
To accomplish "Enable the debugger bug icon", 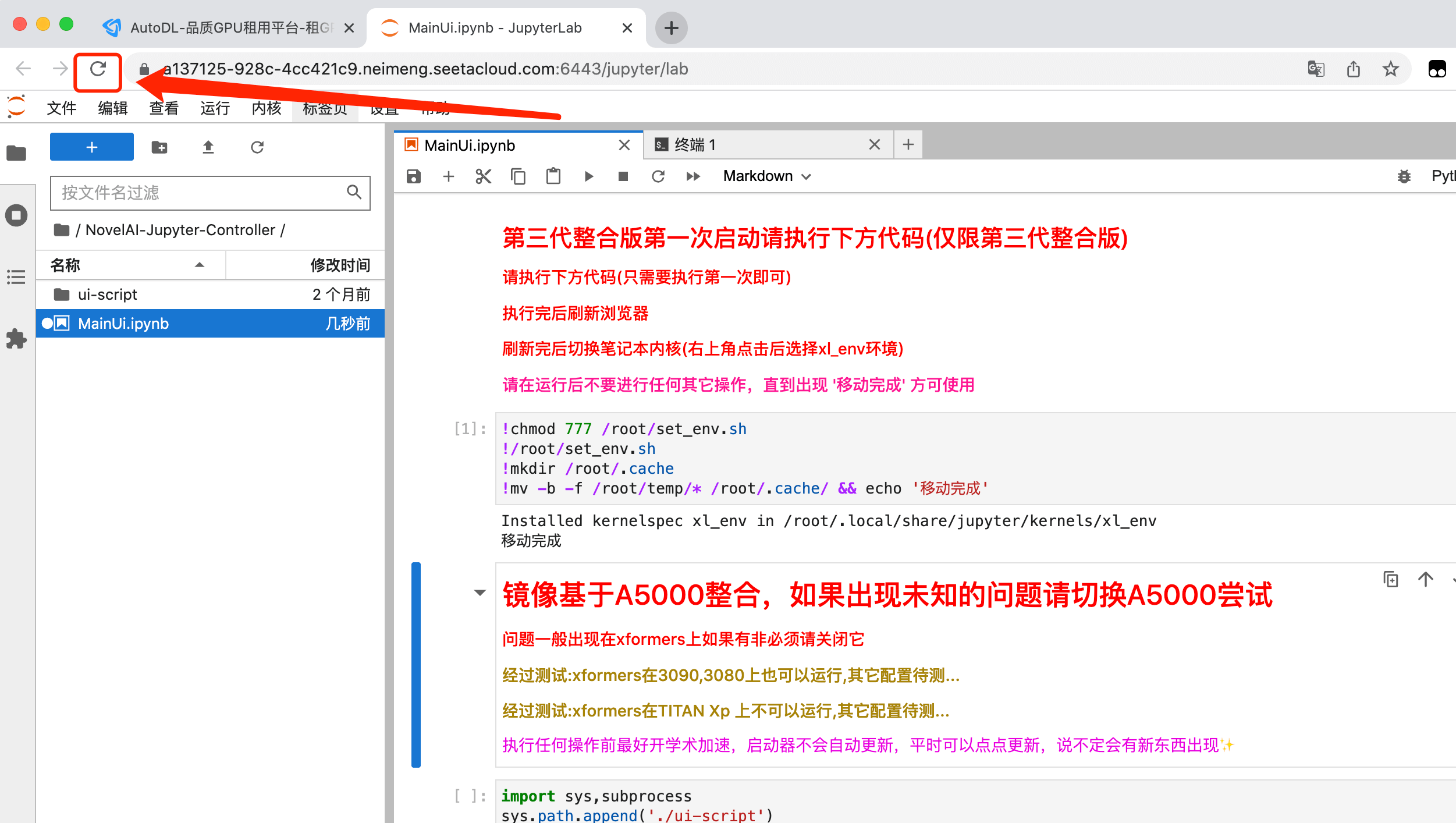I will (1404, 176).
